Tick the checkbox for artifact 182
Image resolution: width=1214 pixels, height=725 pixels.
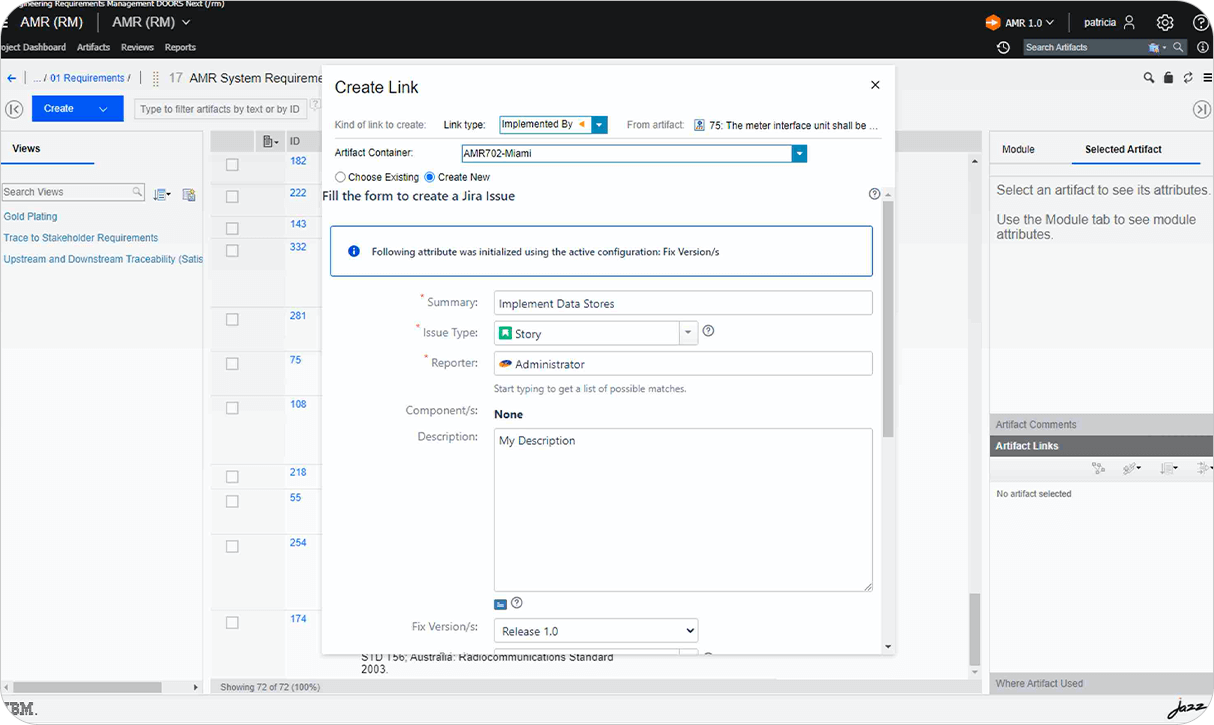point(232,164)
